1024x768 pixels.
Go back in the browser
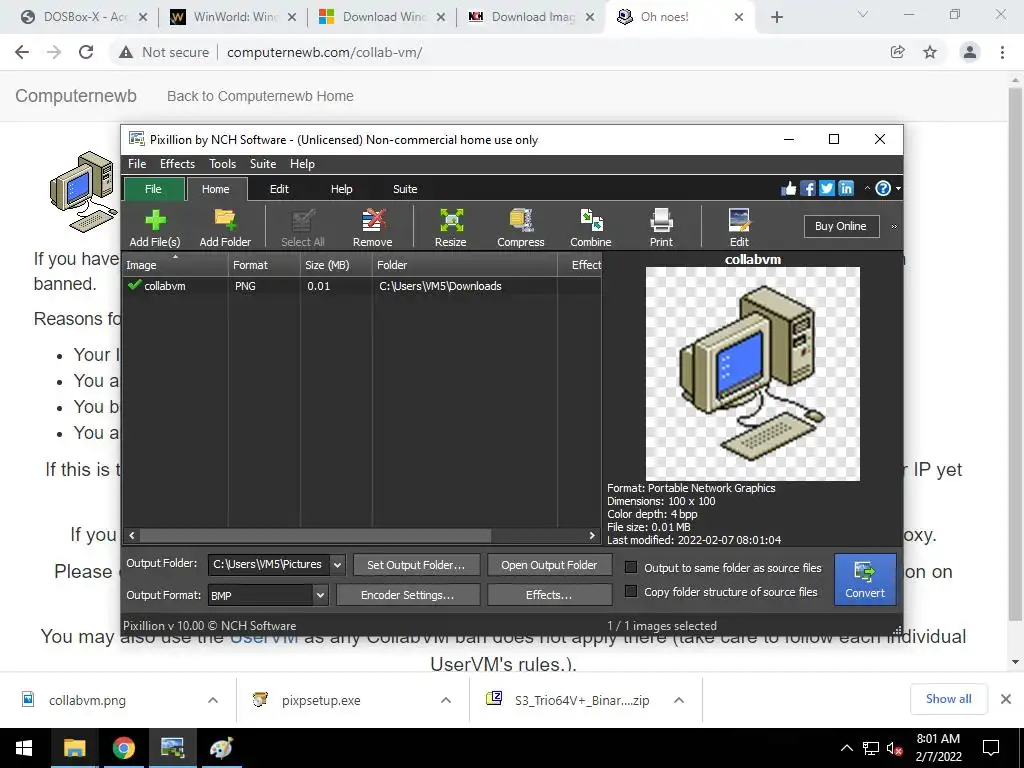(22, 52)
